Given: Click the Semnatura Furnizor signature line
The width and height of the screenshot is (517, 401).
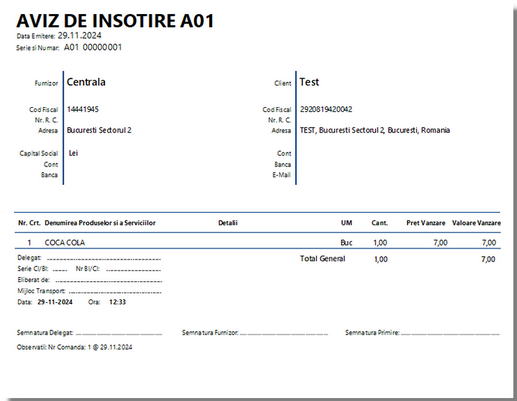Looking at the screenshot, I should (x=284, y=334).
